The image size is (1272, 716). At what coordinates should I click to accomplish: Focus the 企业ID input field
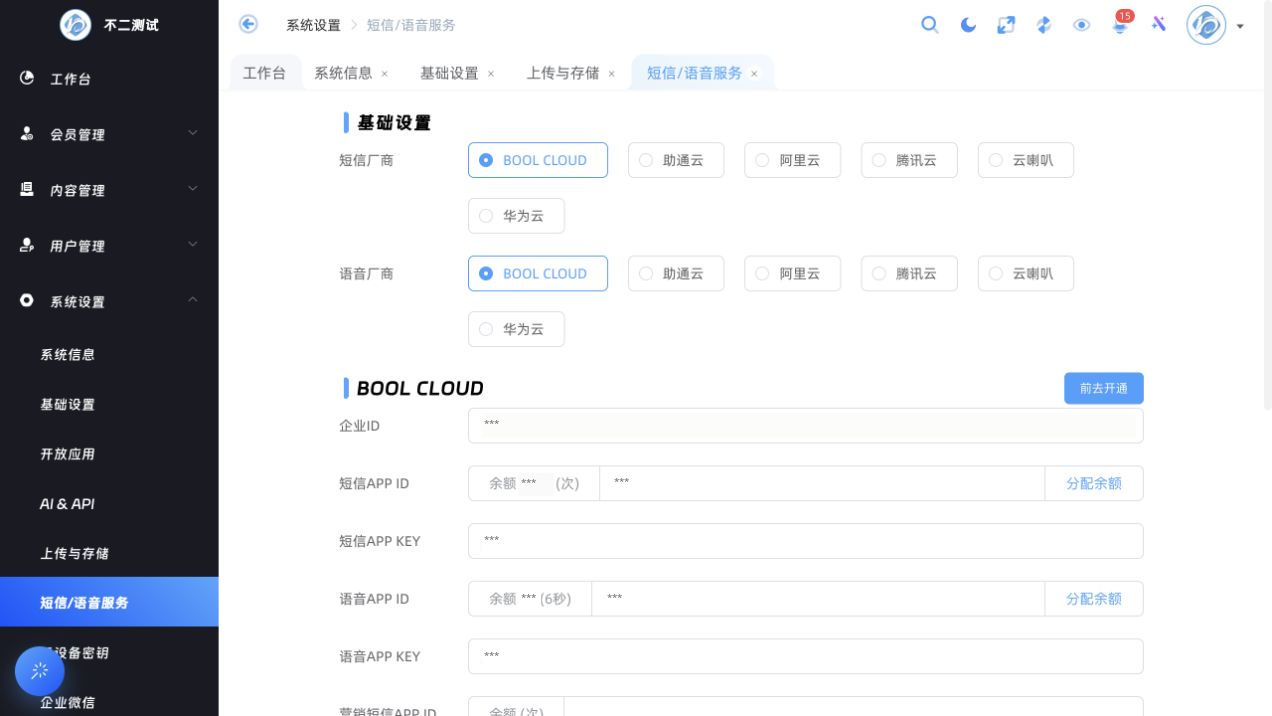pos(805,425)
